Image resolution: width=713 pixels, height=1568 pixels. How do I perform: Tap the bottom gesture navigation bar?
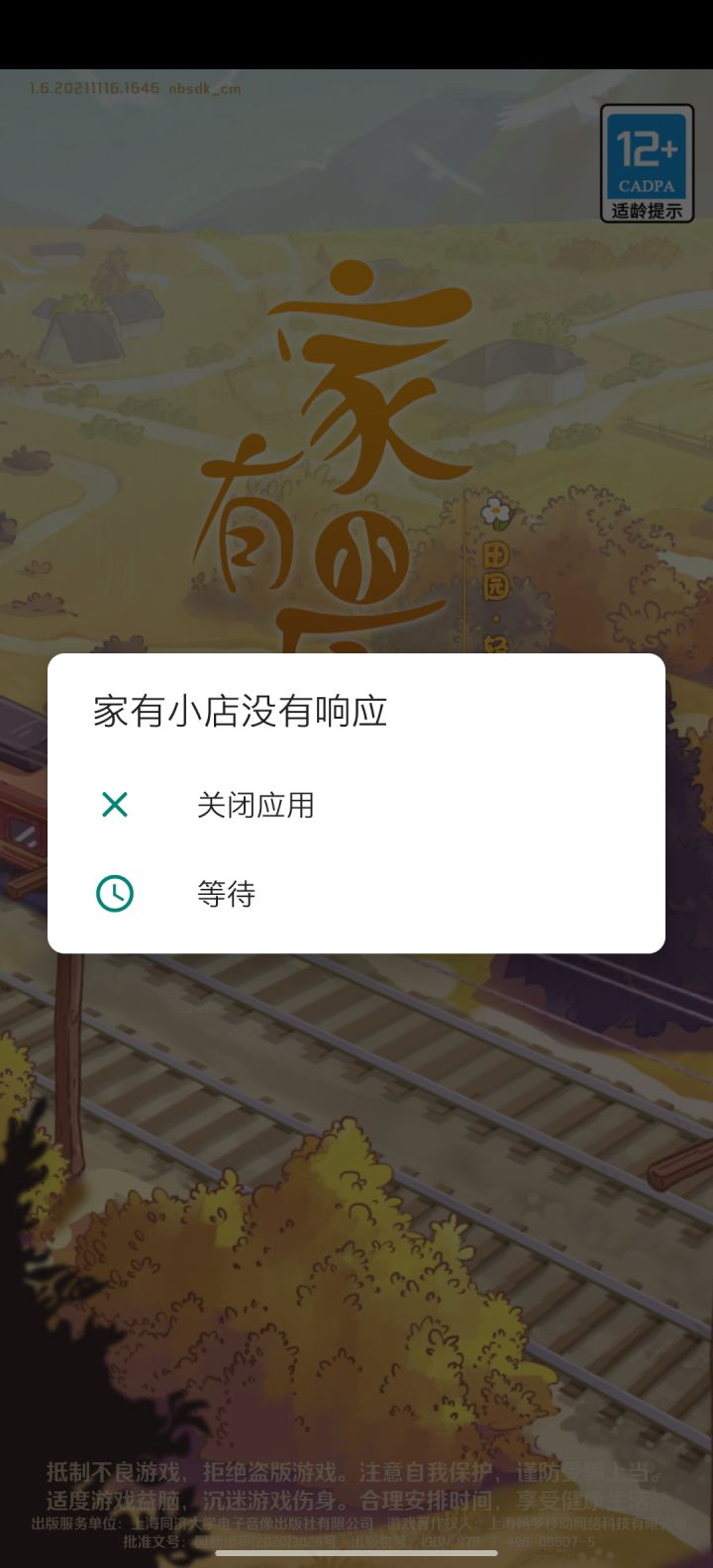(x=356, y=1553)
